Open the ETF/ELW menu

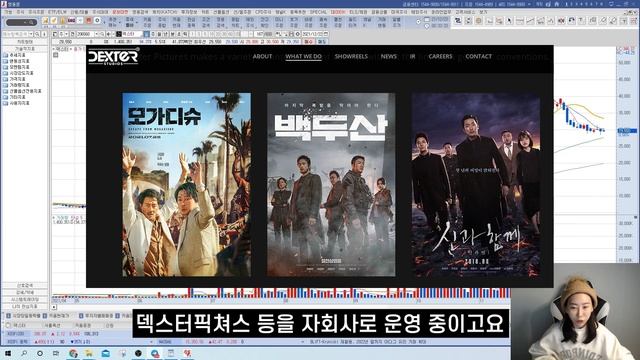[57, 12]
